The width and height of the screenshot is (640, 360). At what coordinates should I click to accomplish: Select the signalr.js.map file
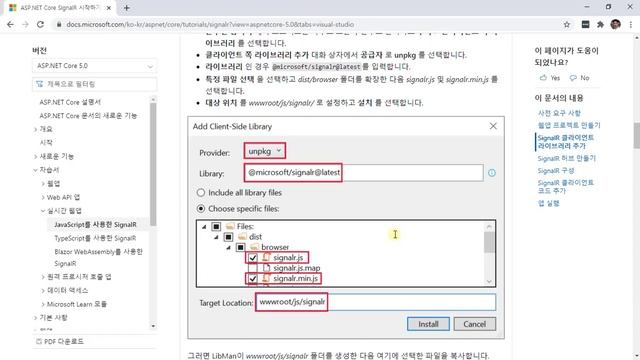[x=296, y=268]
